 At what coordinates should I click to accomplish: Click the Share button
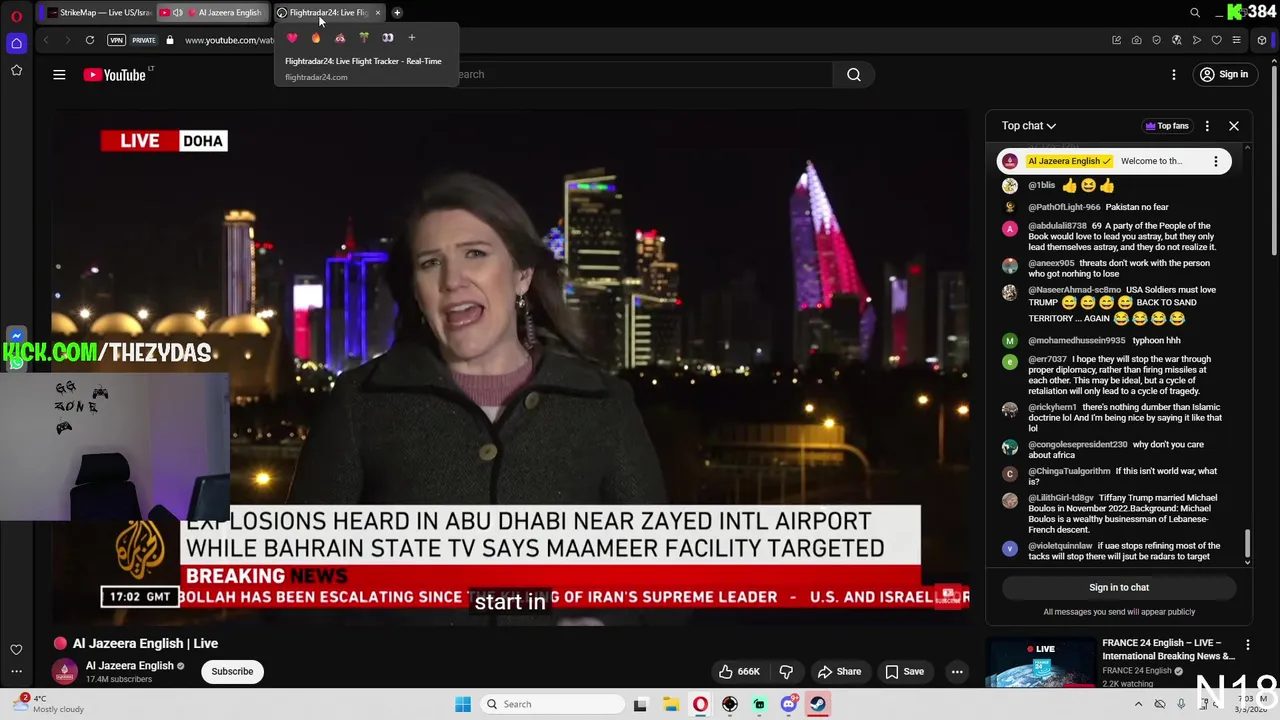click(838, 672)
